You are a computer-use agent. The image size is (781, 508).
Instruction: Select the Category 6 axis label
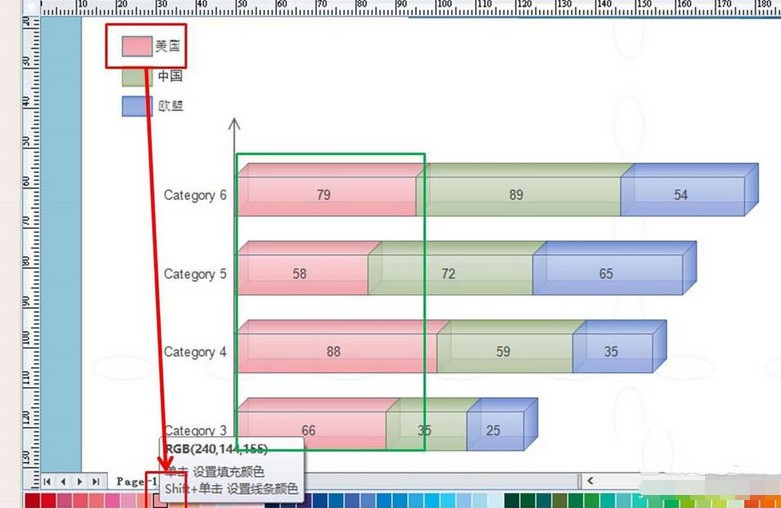click(x=195, y=195)
